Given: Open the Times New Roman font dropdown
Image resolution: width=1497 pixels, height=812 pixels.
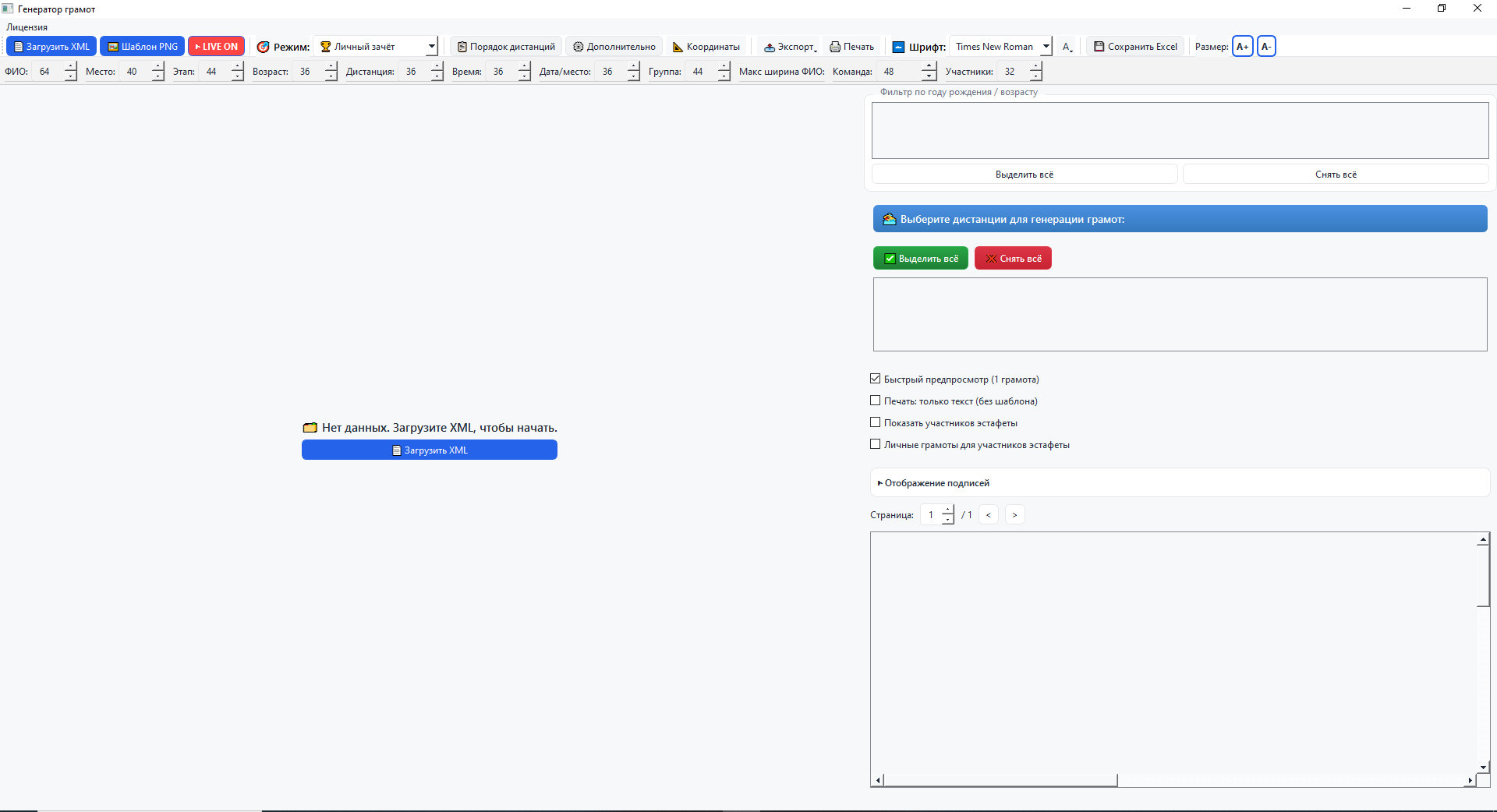Looking at the screenshot, I should 1001,47.
